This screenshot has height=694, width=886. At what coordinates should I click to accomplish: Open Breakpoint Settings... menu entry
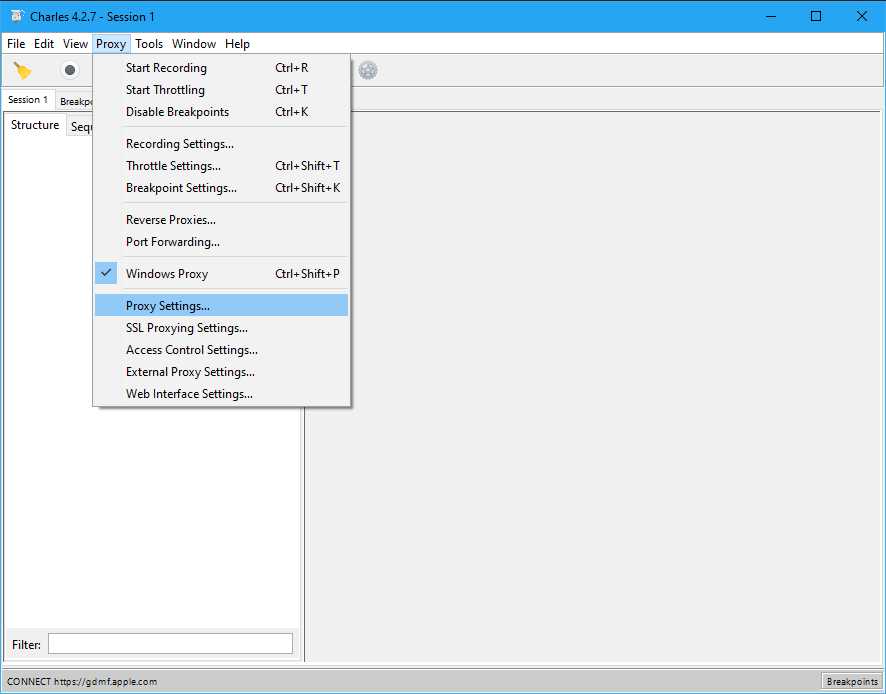pos(222,188)
